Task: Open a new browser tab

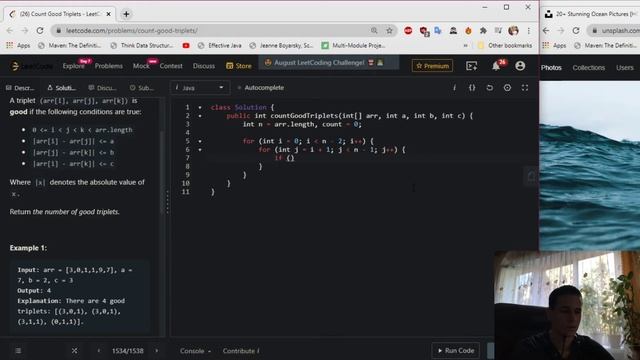Action: click(126, 14)
